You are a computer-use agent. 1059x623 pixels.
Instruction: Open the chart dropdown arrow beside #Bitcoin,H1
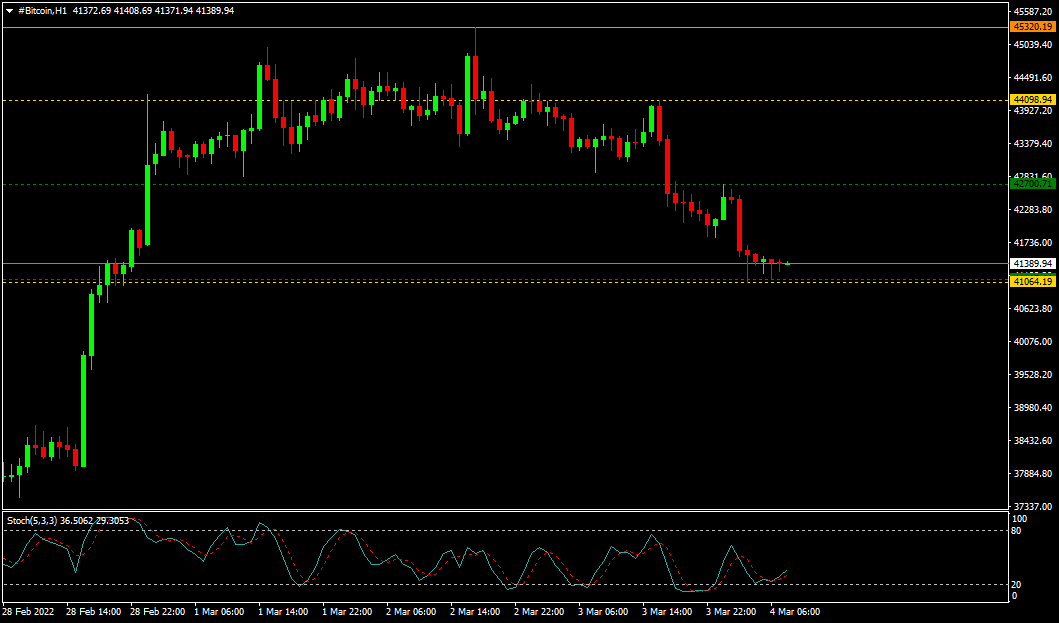click(9, 10)
